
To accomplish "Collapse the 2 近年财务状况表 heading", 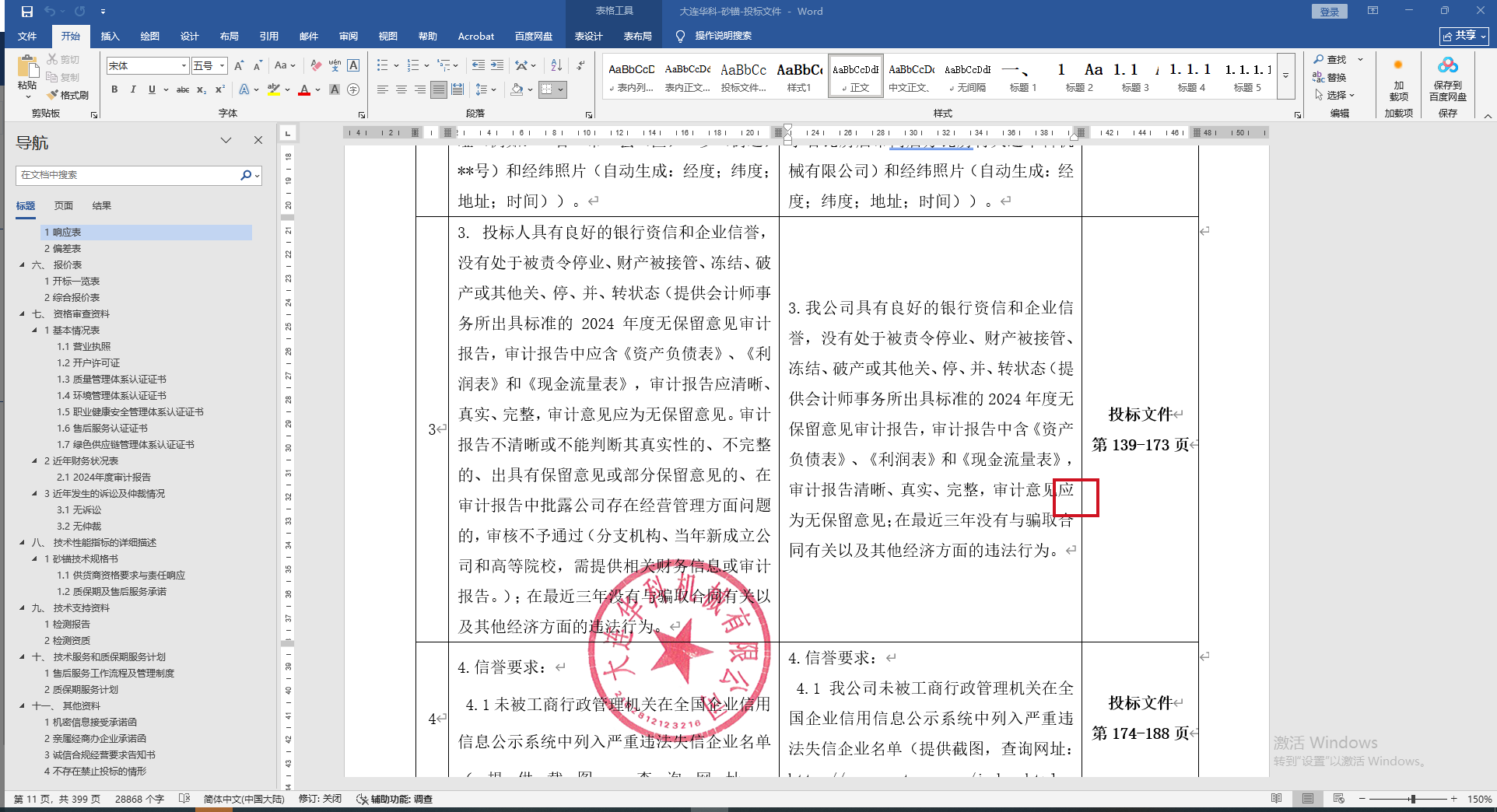I will coord(34,460).
